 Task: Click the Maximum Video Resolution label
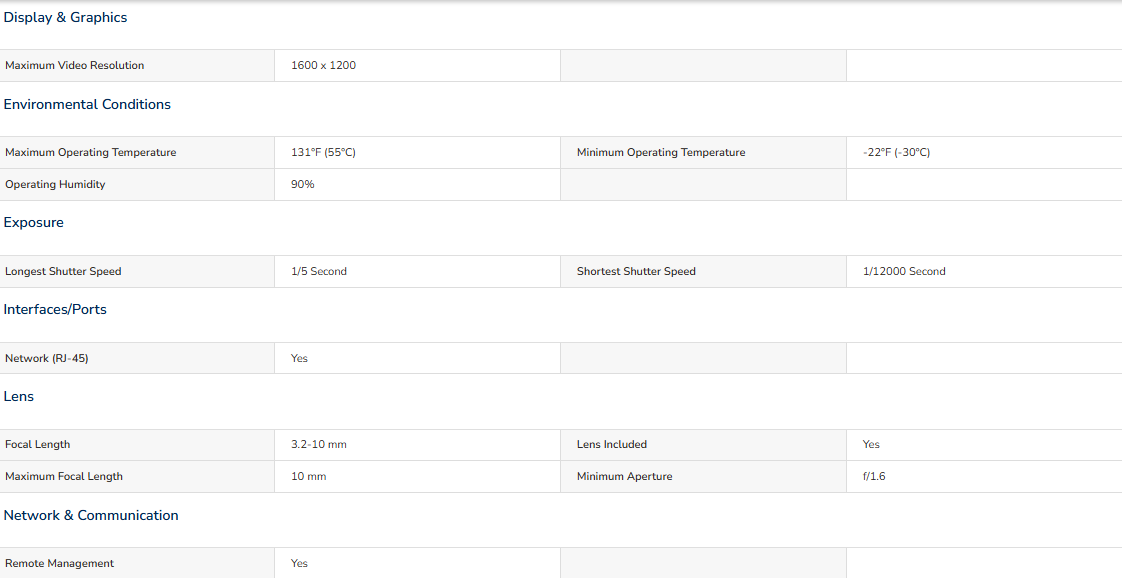(74, 65)
